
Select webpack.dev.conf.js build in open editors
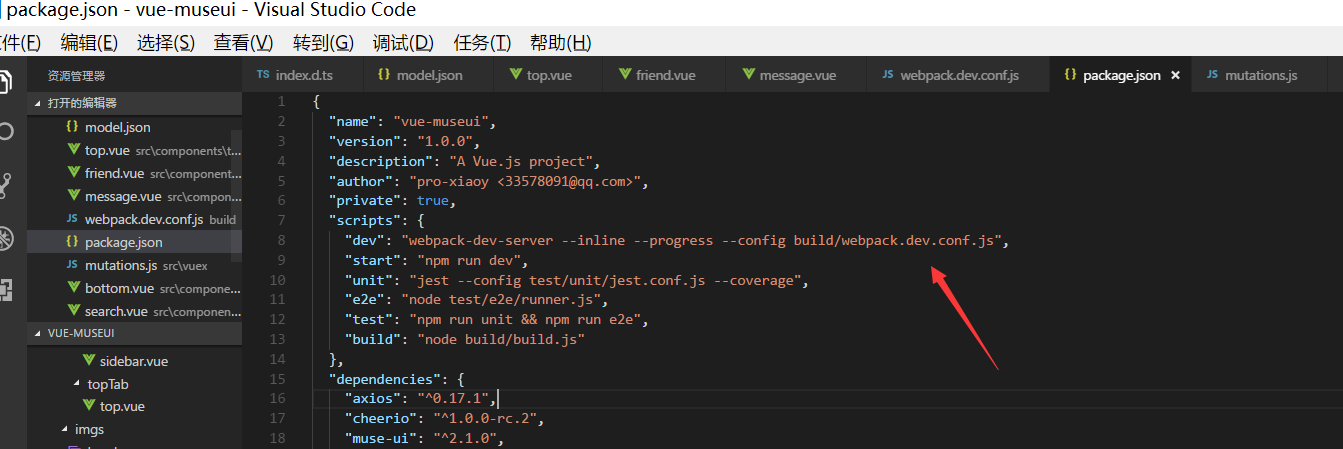point(135,219)
